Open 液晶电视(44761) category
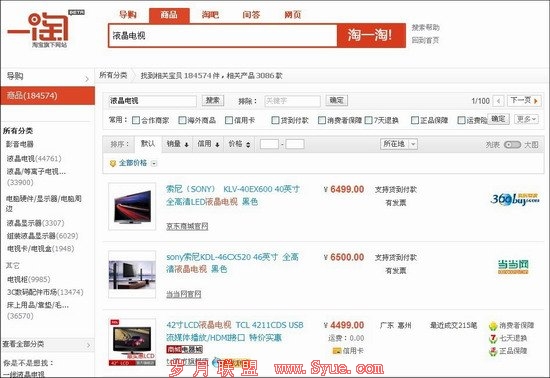The image size is (550, 378). 34,159
